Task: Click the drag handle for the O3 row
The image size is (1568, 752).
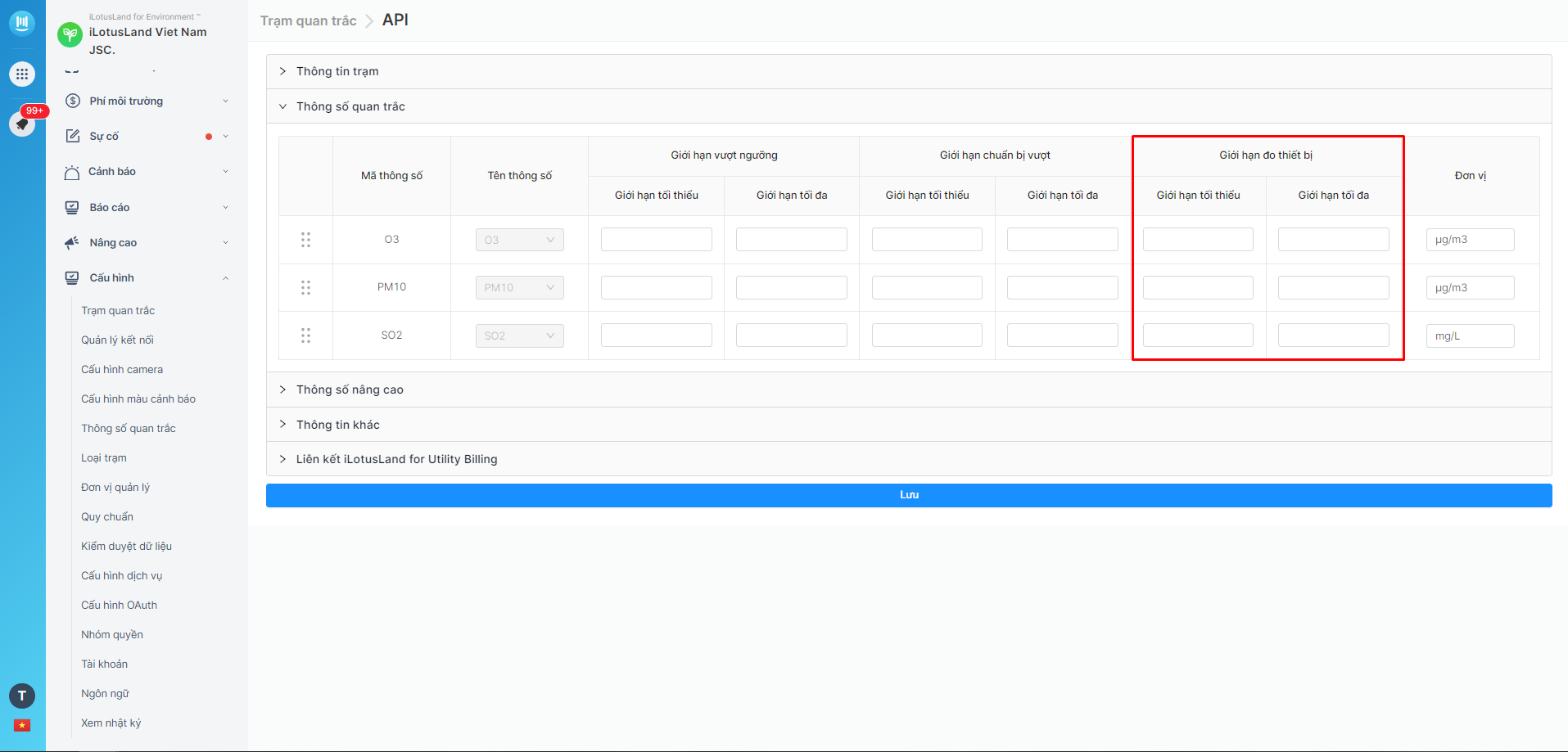Action: coord(305,240)
